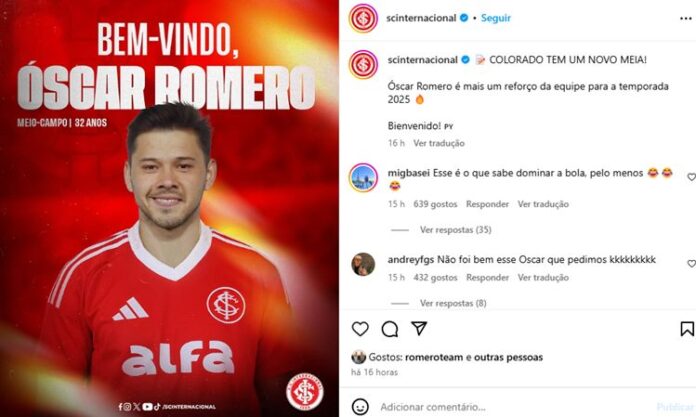Expand Ver respostas (8) replies
This screenshot has height=417, width=696.
[453, 303]
